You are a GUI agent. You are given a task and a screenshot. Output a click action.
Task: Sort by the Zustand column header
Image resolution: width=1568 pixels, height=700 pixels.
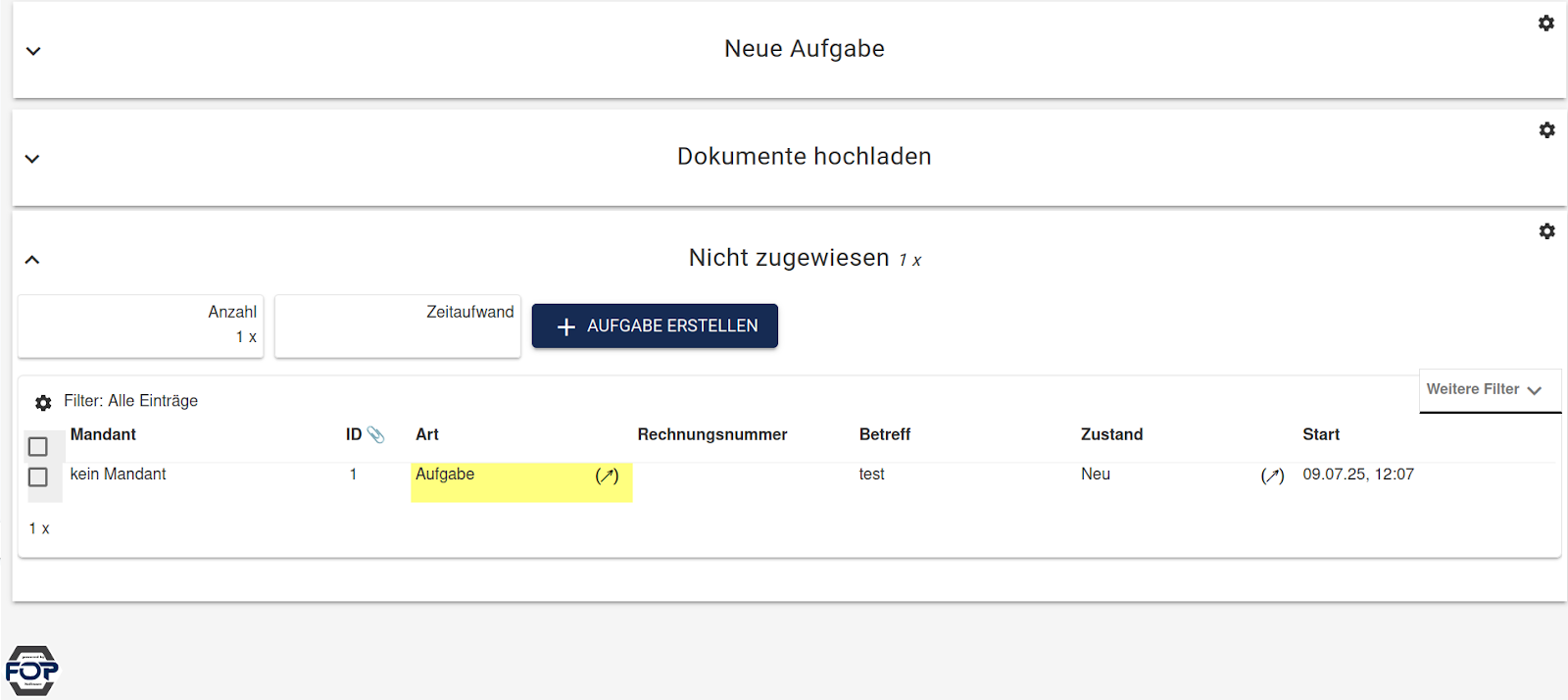tap(1111, 434)
